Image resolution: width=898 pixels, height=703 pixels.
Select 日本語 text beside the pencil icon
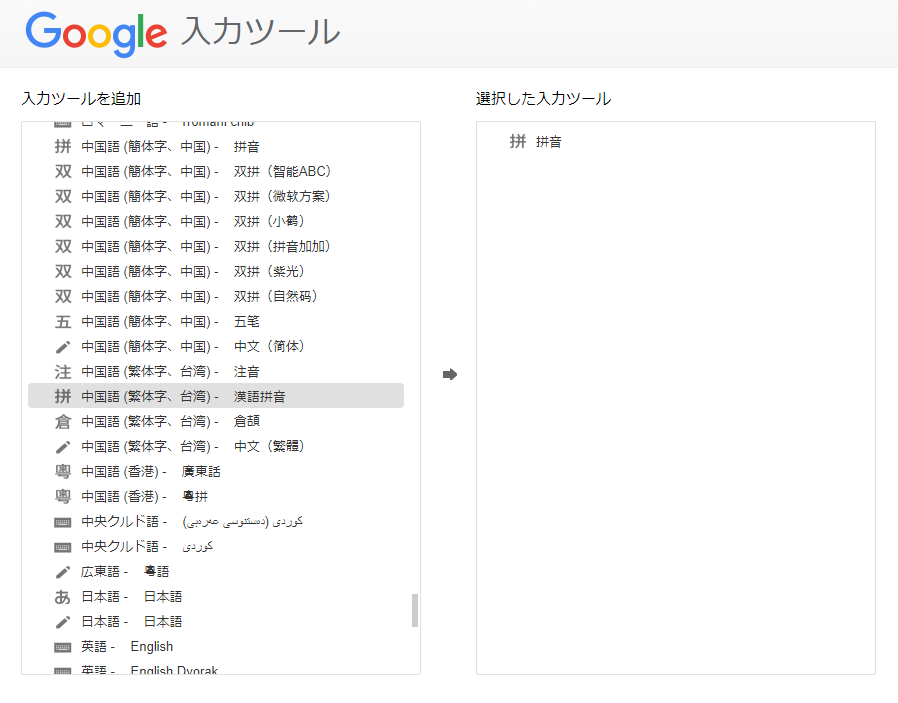coord(132,622)
